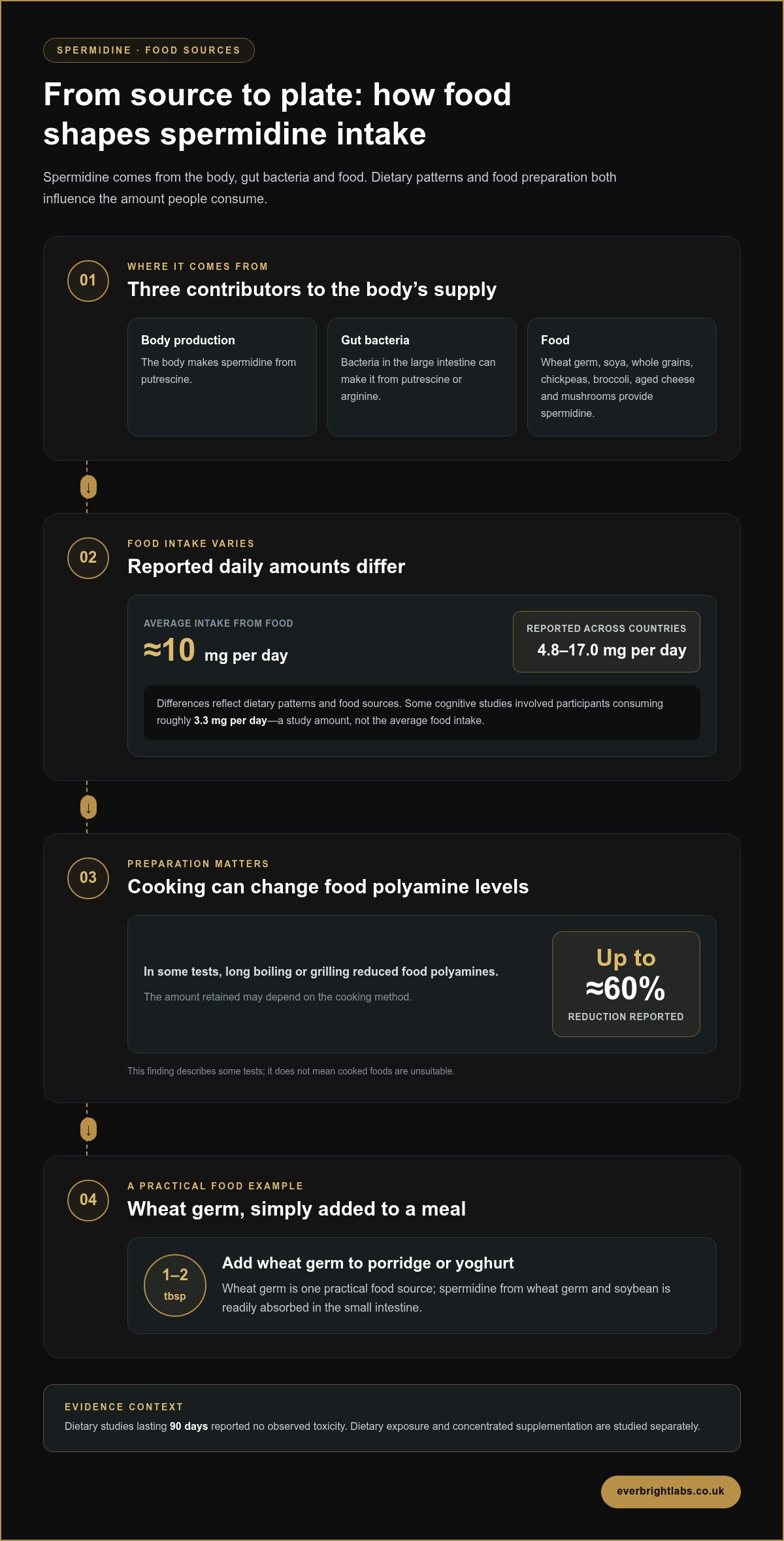Click the arrow connector below section 02

pos(88,807)
